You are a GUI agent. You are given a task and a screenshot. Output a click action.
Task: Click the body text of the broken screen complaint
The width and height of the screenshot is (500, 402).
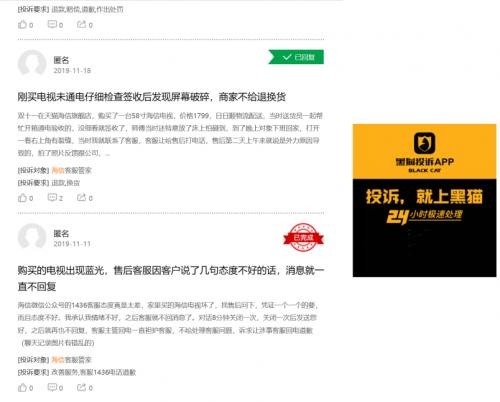point(170,134)
